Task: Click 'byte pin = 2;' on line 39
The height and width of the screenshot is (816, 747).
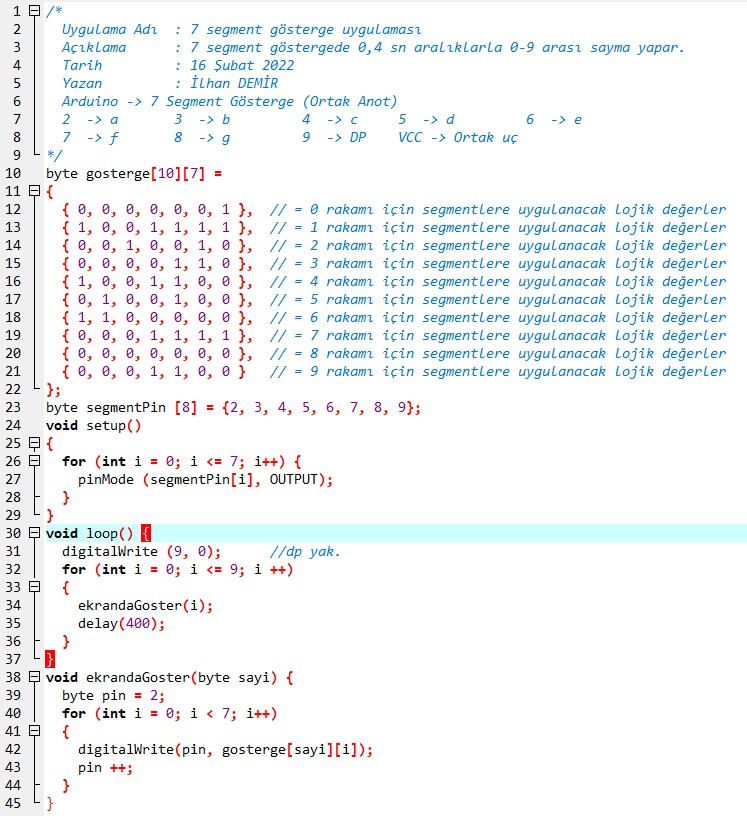Action: point(113,696)
